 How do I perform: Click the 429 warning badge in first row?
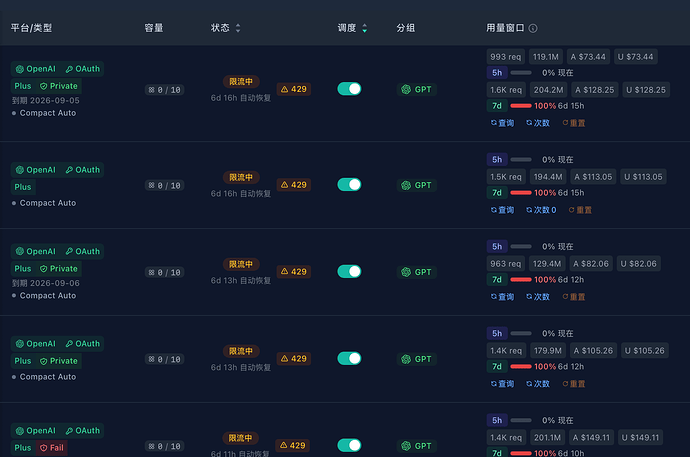tap(294, 89)
